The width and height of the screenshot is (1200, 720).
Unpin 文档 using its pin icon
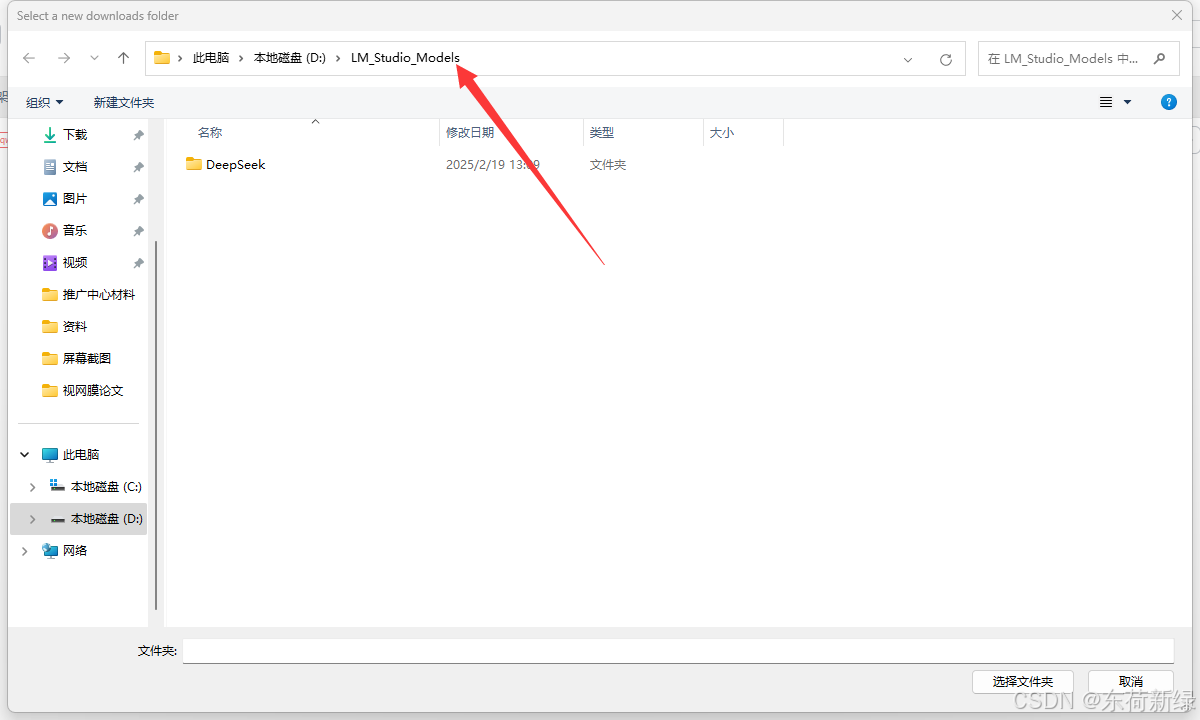pos(138,167)
